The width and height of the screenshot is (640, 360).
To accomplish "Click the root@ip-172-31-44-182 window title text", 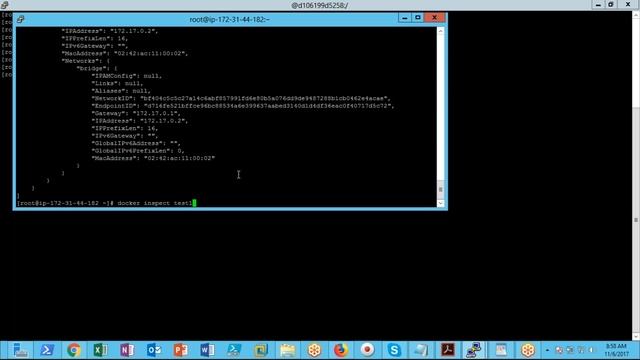I will [229, 19].
